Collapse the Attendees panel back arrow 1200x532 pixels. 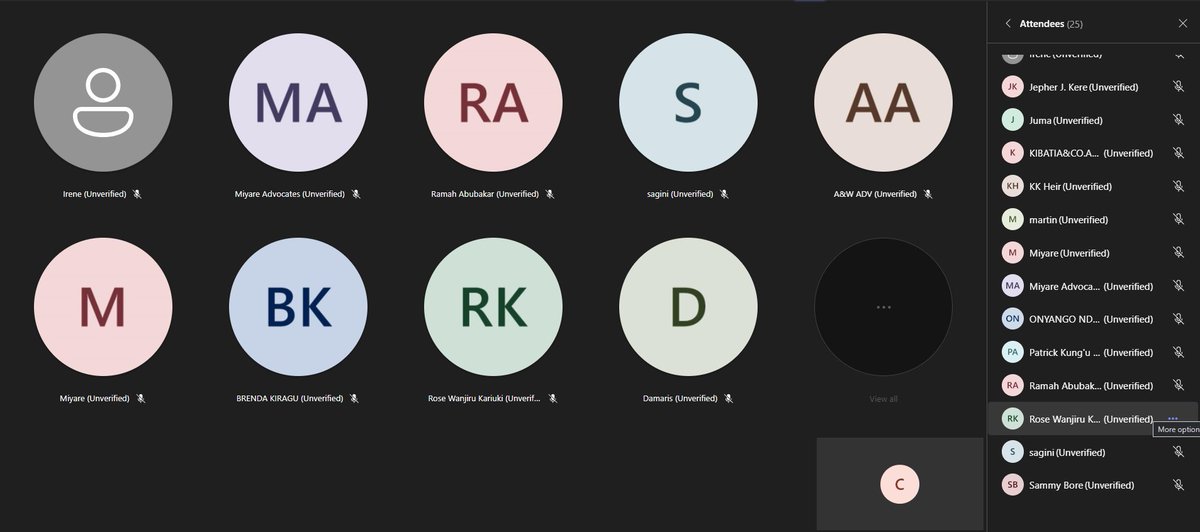(1008, 23)
